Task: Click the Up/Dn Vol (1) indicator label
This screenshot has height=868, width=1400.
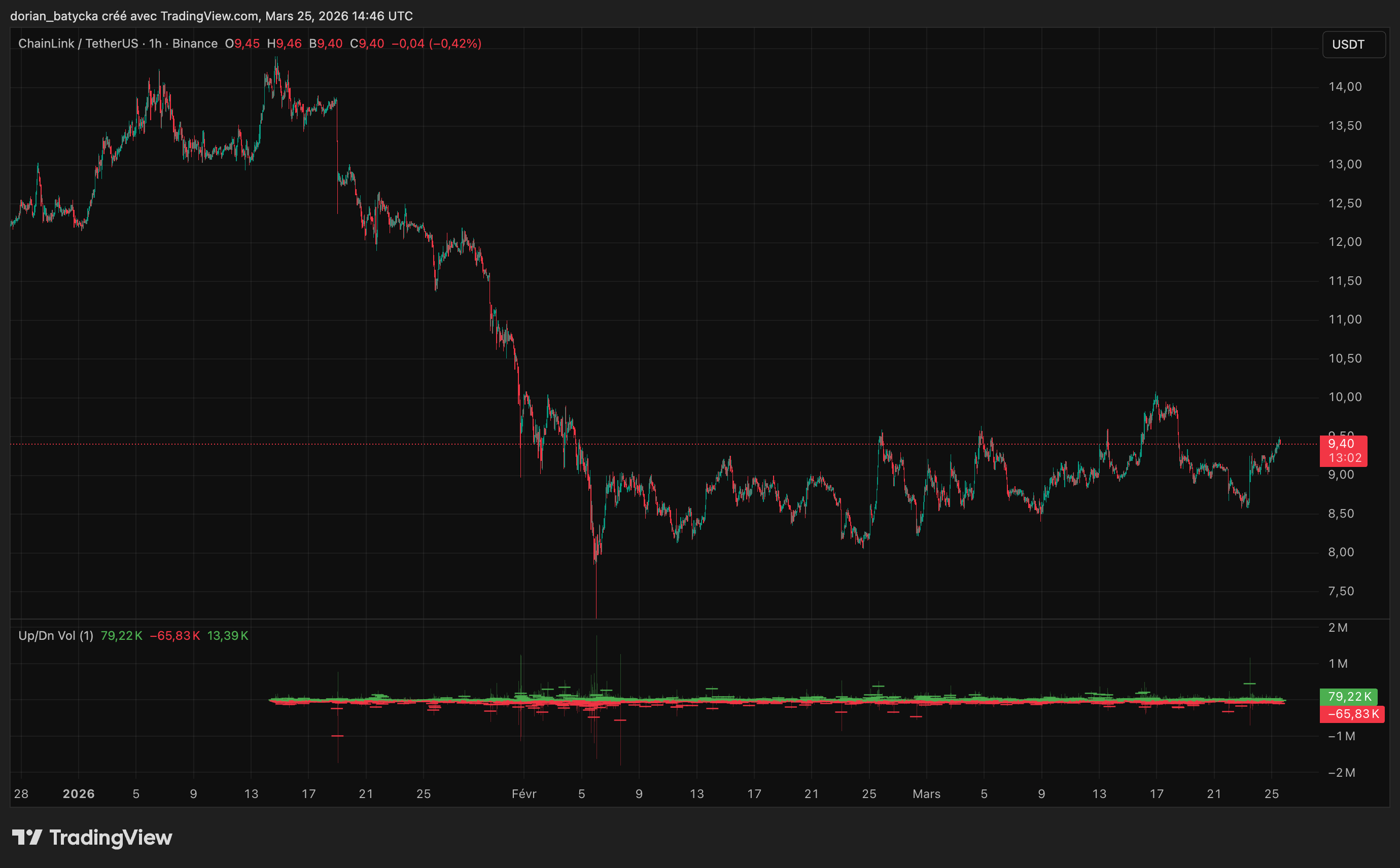Action: 56,635
